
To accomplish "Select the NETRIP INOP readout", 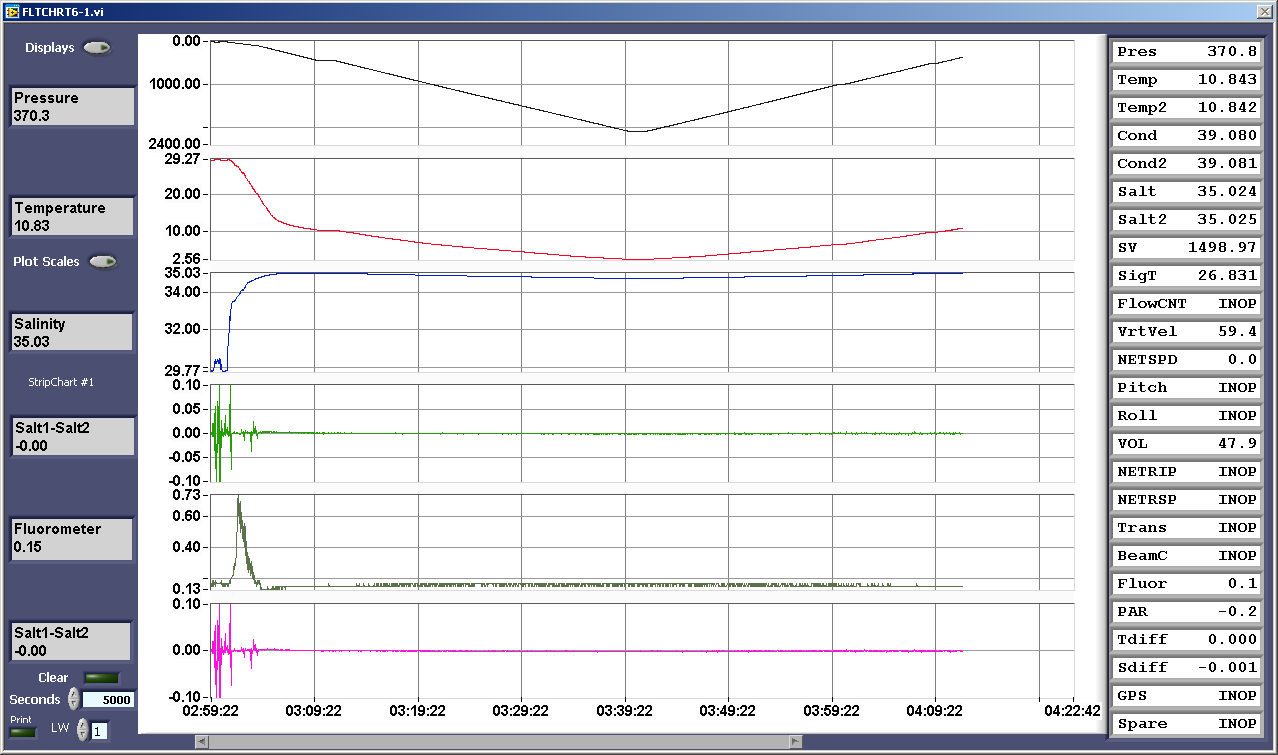I will pos(1187,472).
